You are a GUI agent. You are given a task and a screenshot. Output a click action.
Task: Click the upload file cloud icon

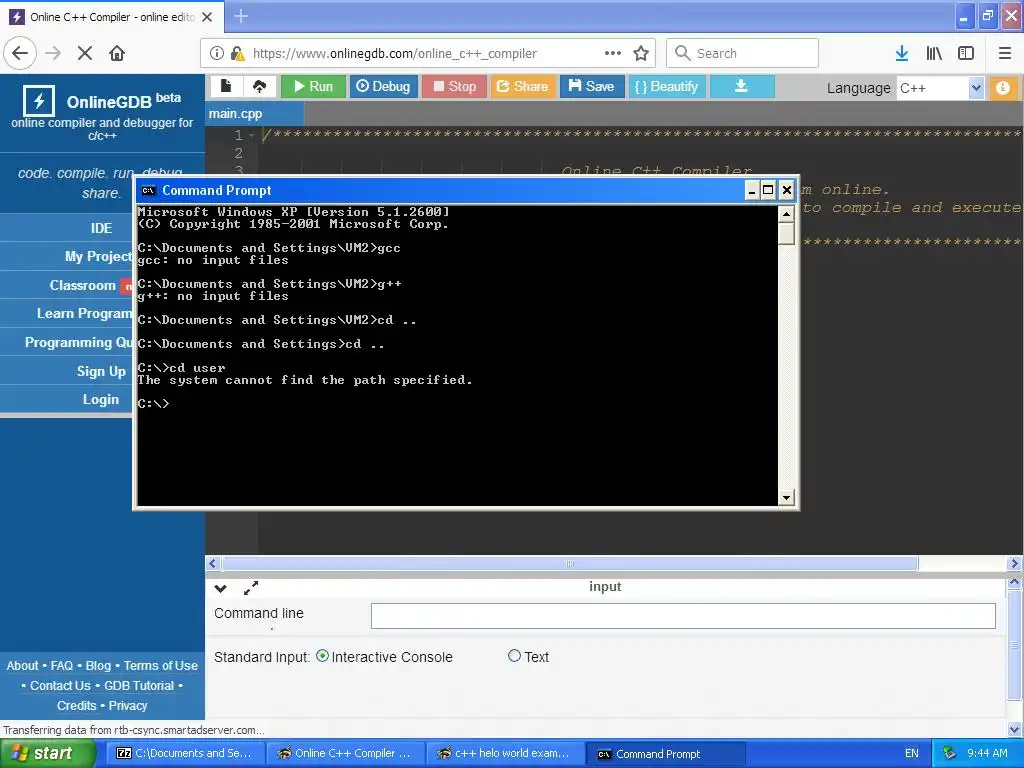pos(259,86)
